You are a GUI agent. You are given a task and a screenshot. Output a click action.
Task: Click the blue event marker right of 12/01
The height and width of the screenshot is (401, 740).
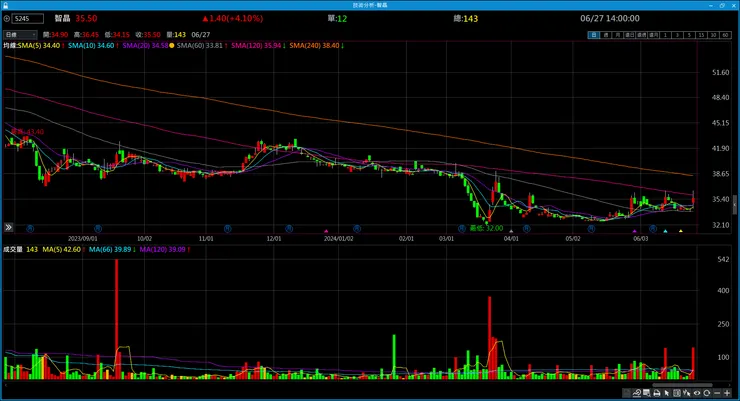click(x=289, y=228)
